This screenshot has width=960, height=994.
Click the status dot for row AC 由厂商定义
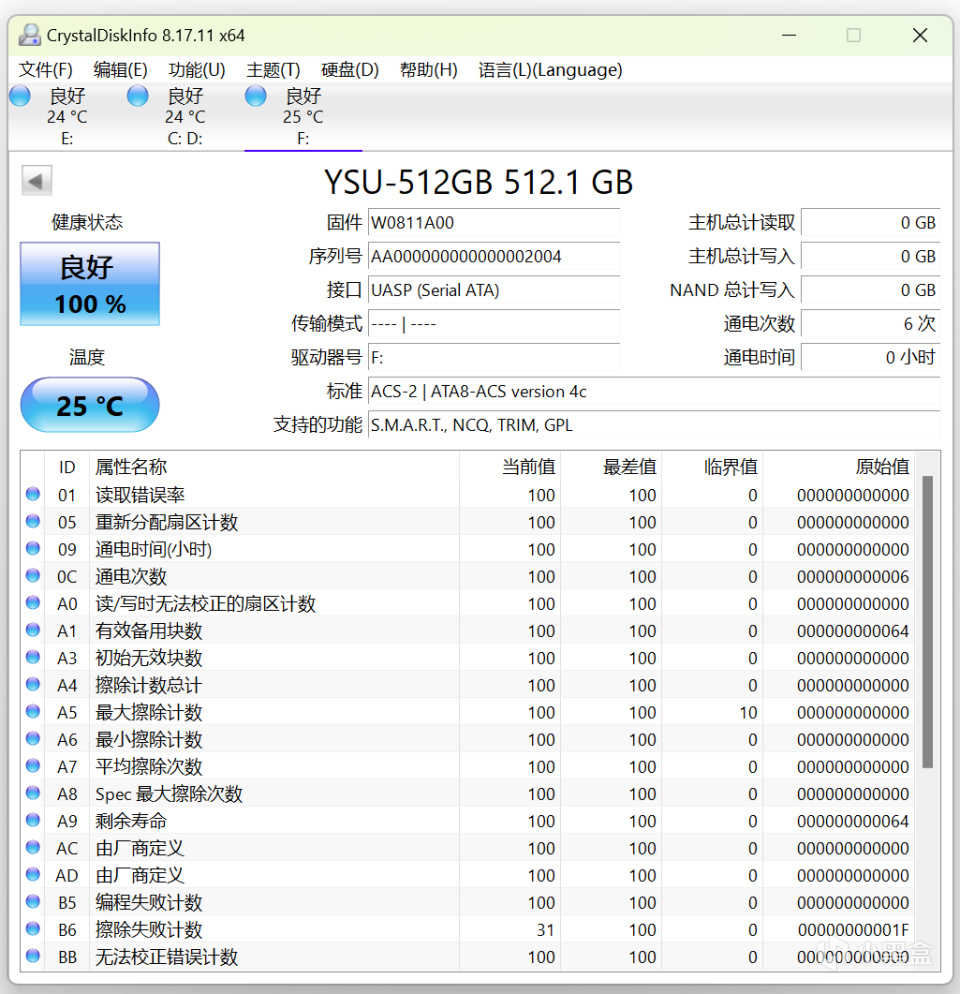click(33, 848)
